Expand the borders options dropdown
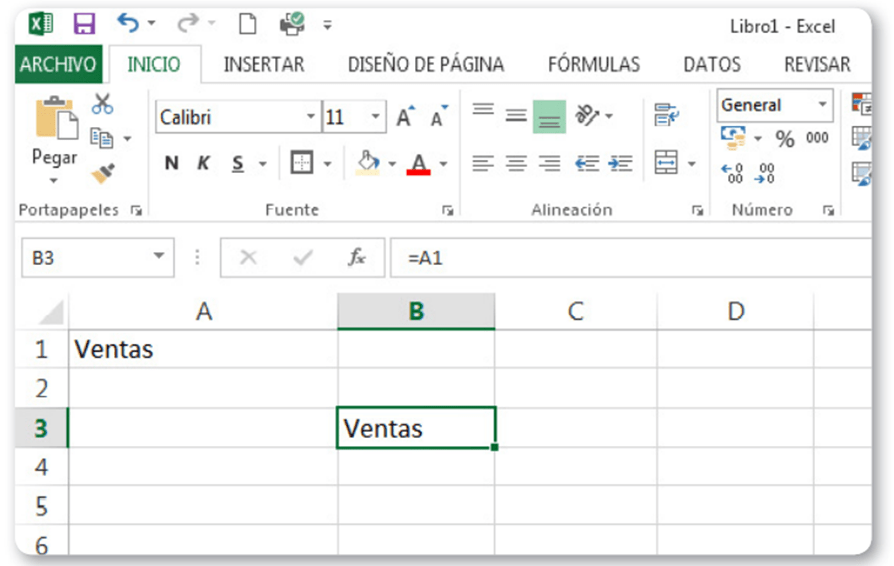Image resolution: width=894 pixels, height=566 pixels. pos(328,164)
